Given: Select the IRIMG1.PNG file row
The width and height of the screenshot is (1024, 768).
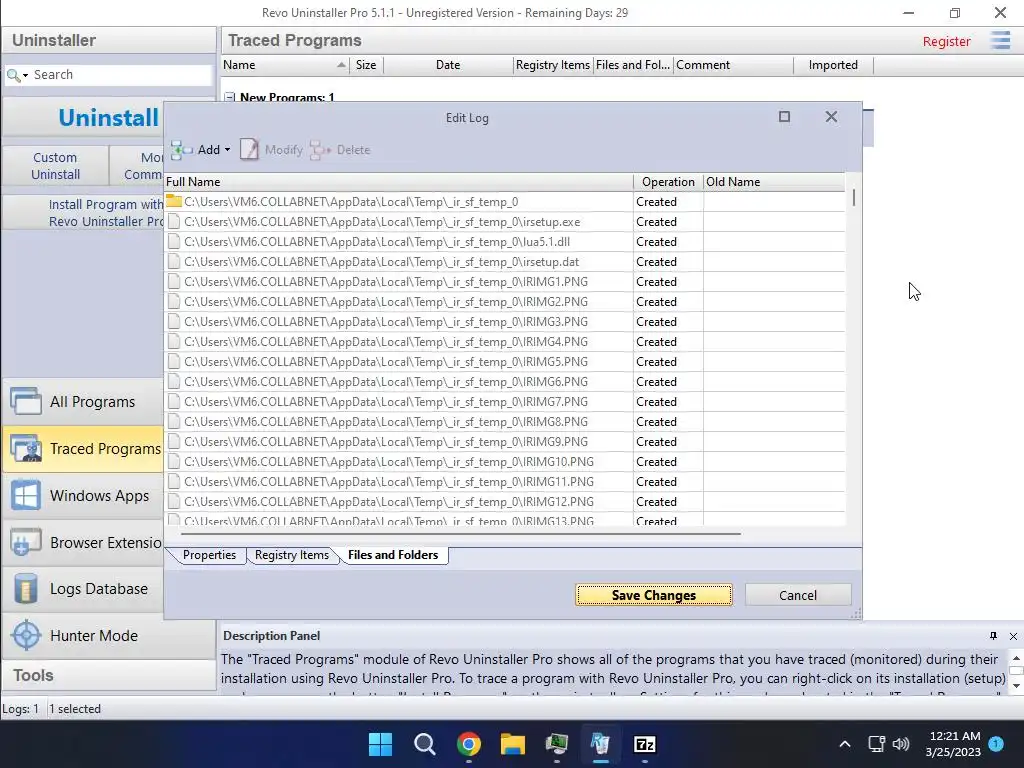Looking at the screenshot, I should tap(504, 281).
